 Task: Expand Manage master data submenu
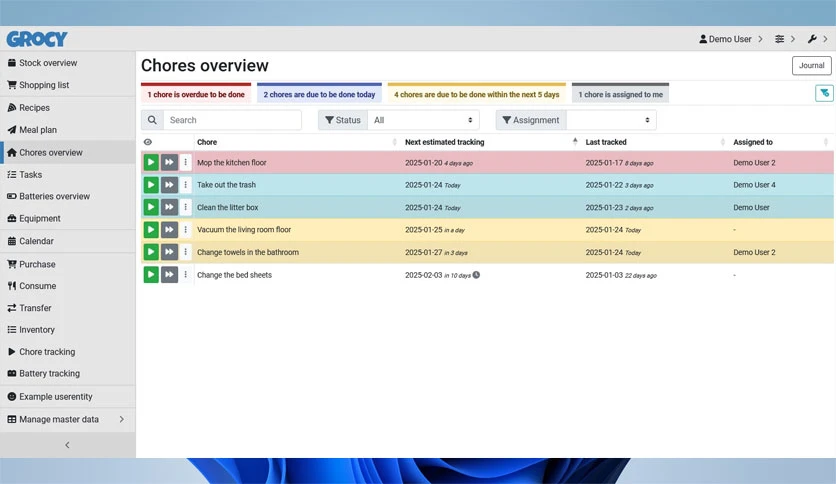click(67, 420)
